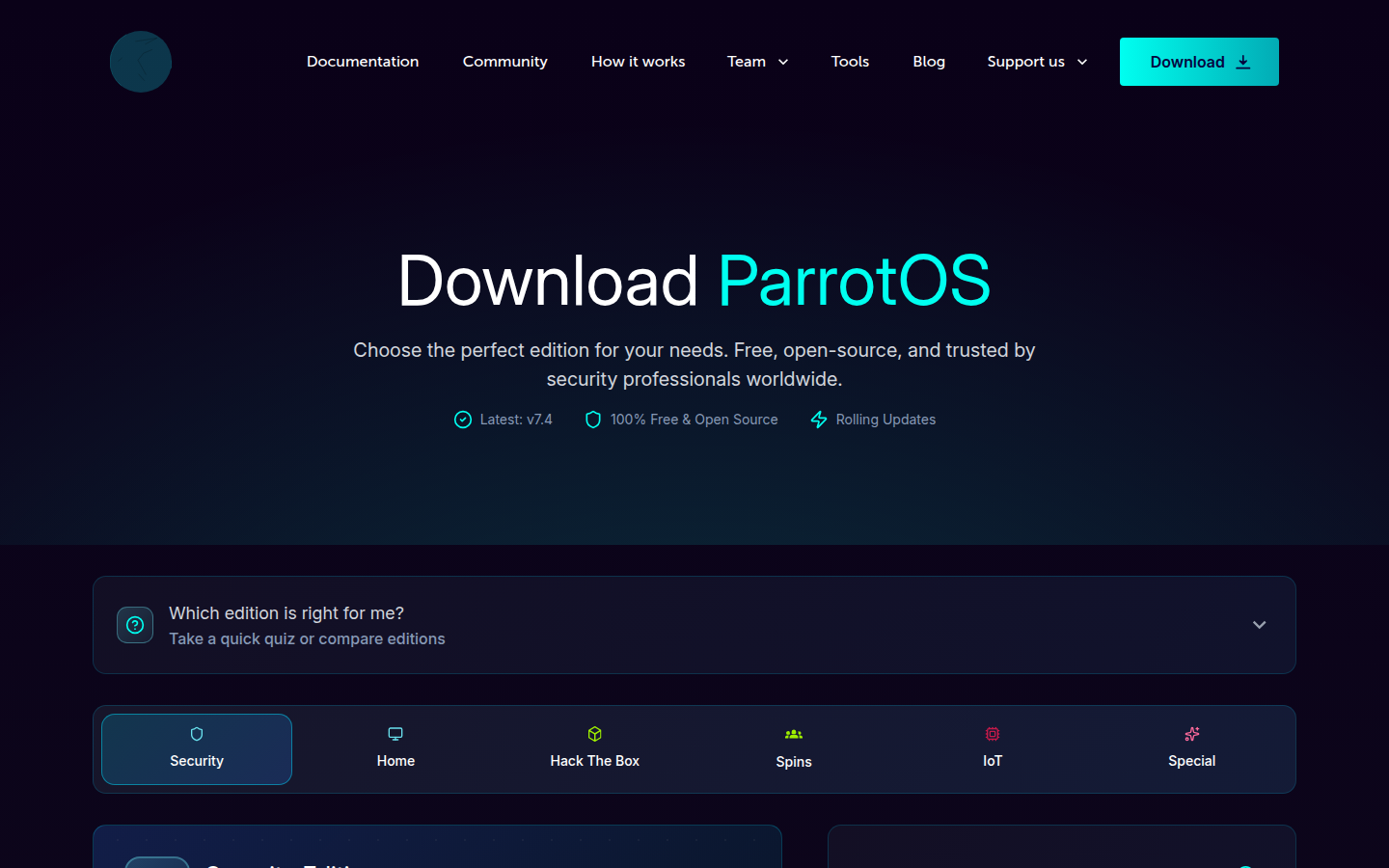Click the cyan Download text in header
This screenshot has height=868, width=1389.
(x=1187, y=62)
